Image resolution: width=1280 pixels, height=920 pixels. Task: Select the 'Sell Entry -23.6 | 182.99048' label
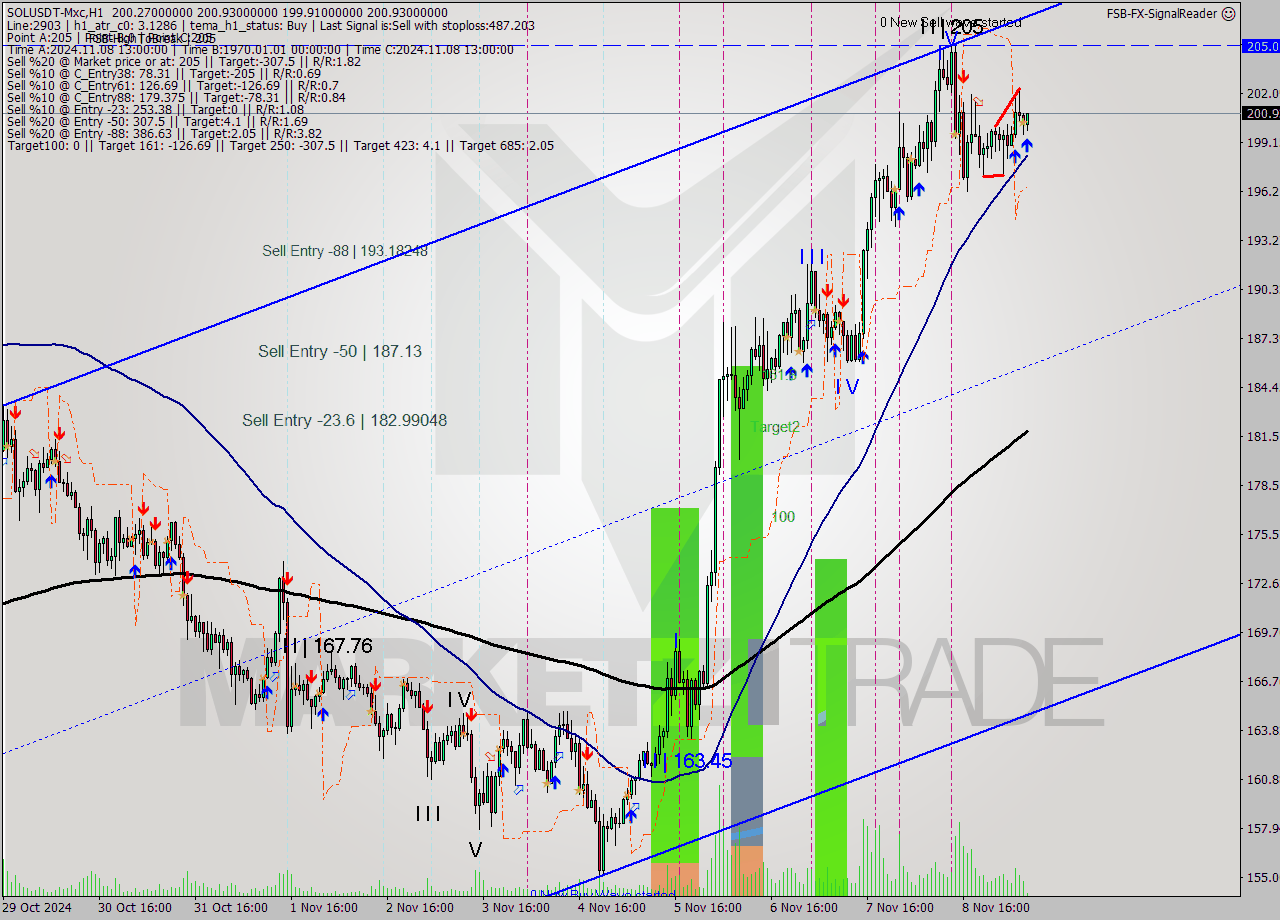(344, 420)
